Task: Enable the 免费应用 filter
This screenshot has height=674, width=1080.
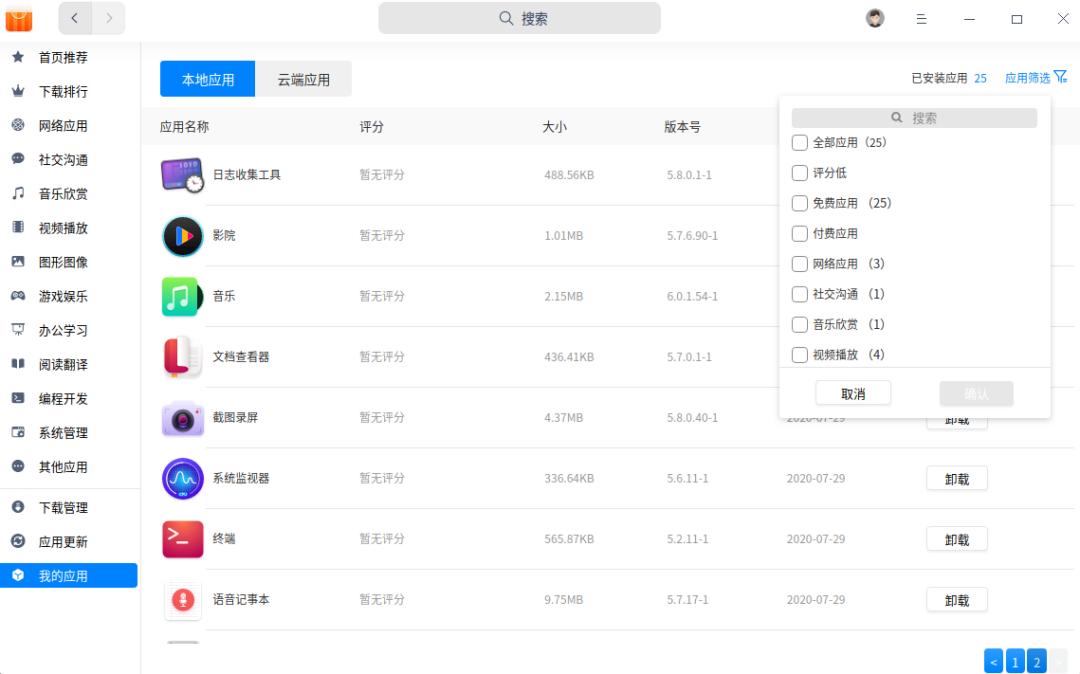Action: coord(800,203)
